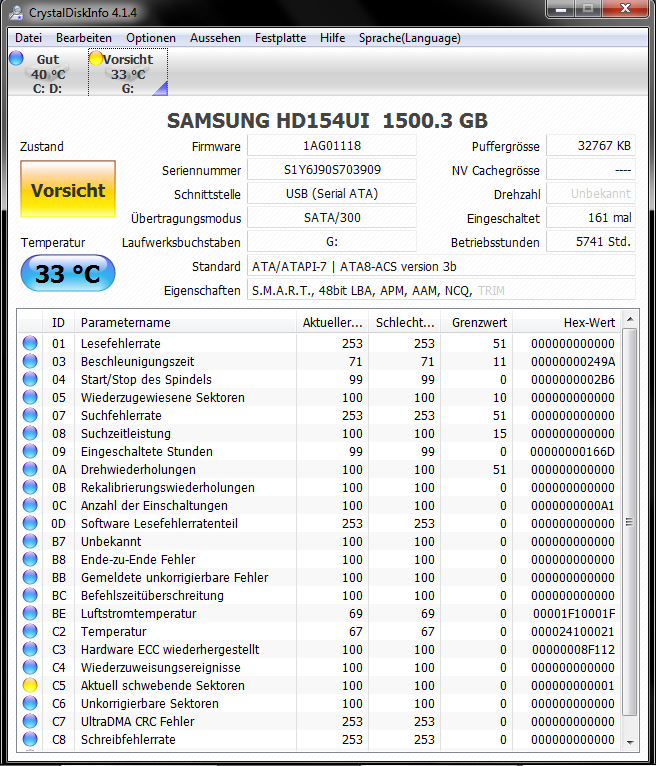Click the Hex-Wert column header

pos(567,322)
